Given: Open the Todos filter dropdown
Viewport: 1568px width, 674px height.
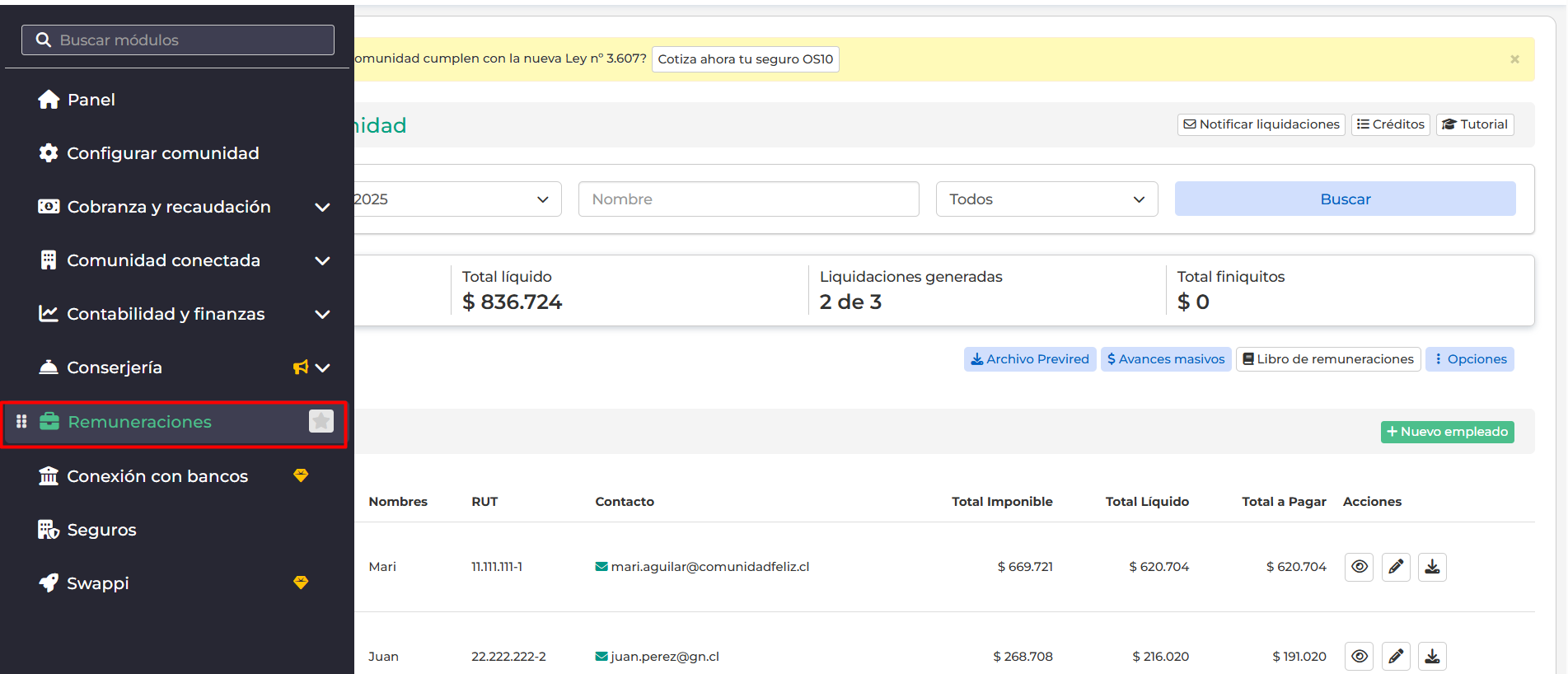Looking at the screenshot, I should [x=1046, y=199].
